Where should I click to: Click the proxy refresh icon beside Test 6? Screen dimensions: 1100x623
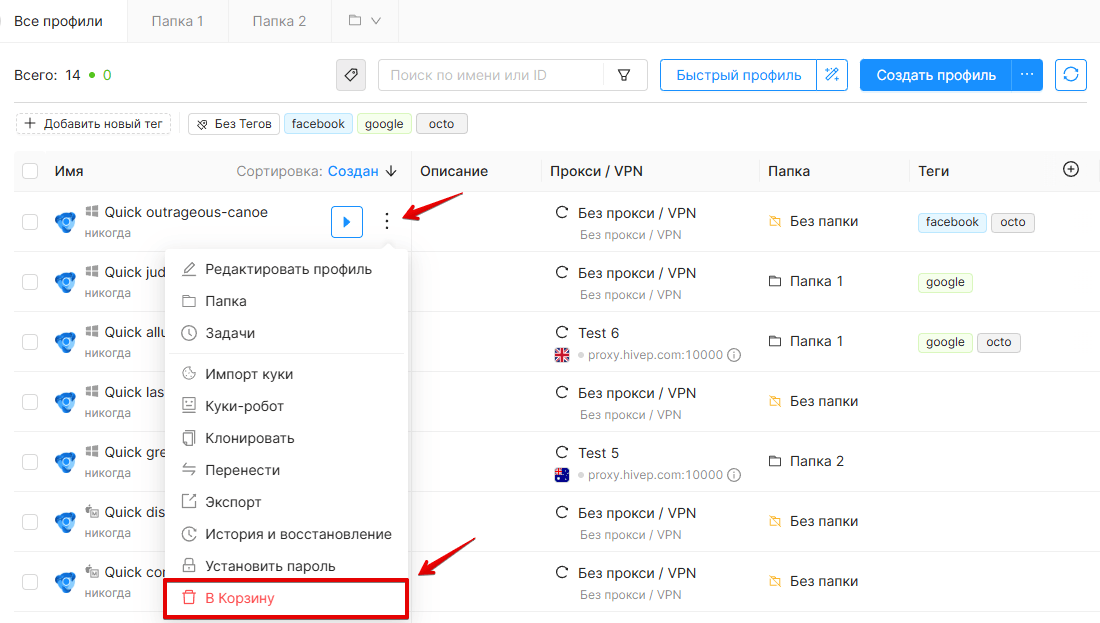tap(562, 333)
